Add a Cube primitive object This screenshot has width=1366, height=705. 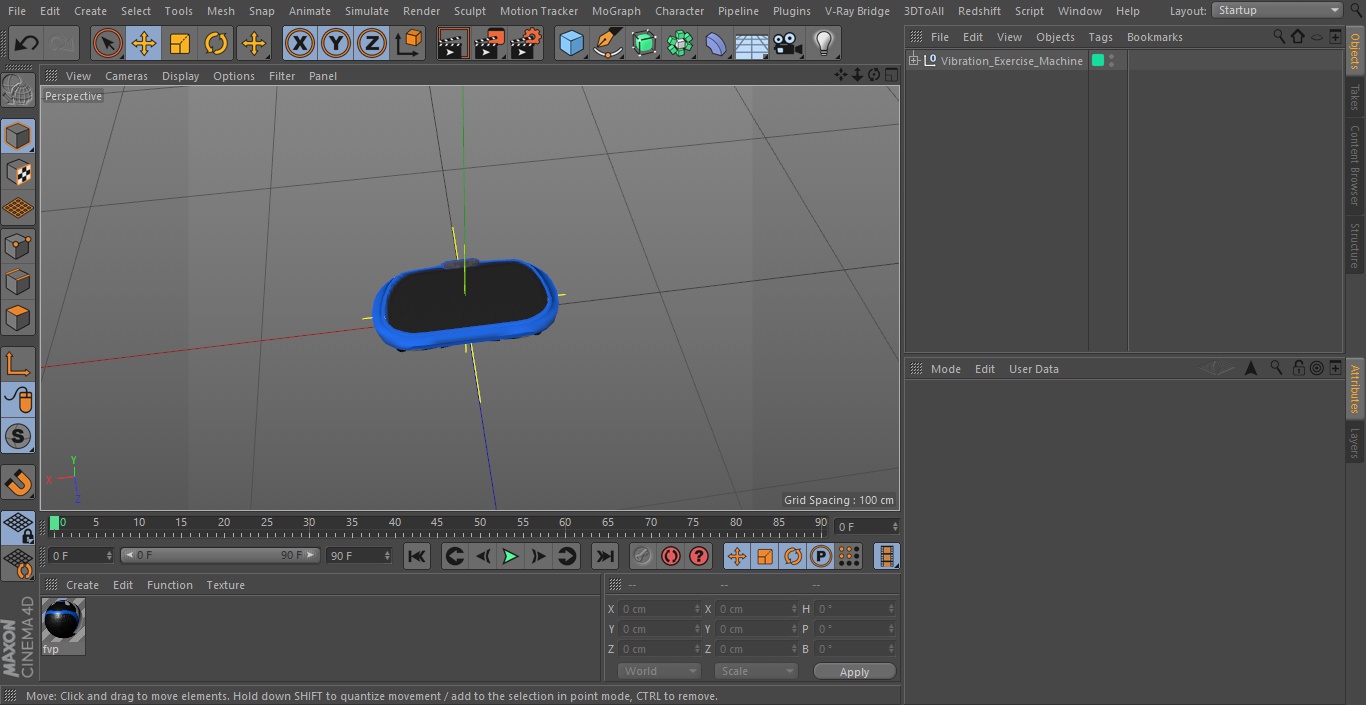[x=571, y=43]
